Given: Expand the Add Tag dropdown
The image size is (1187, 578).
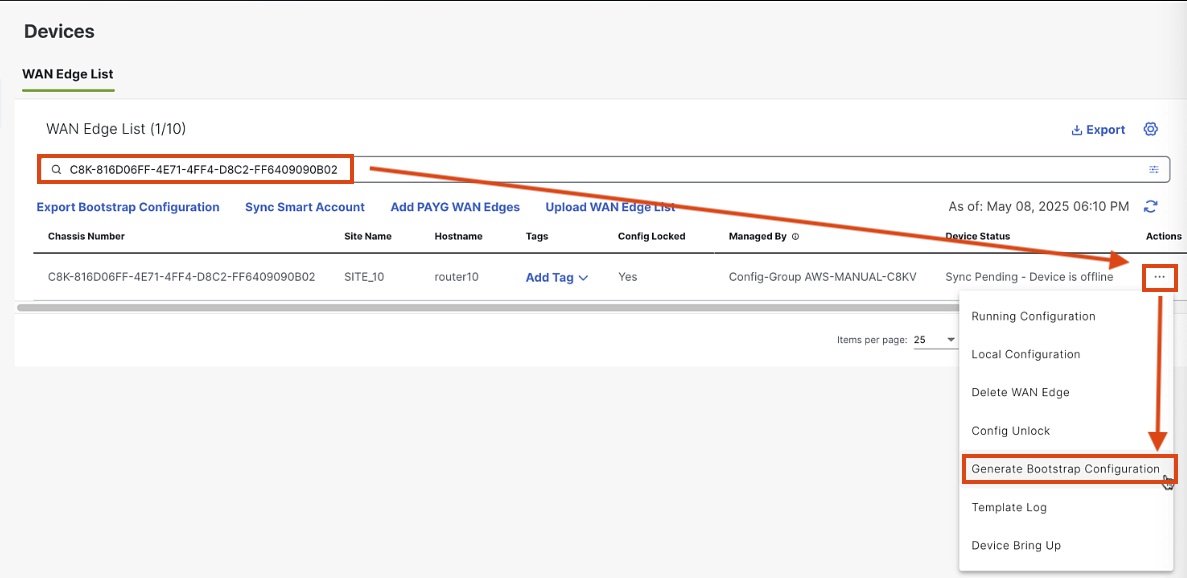Looking at the screenshot, I should pos(557,278).
